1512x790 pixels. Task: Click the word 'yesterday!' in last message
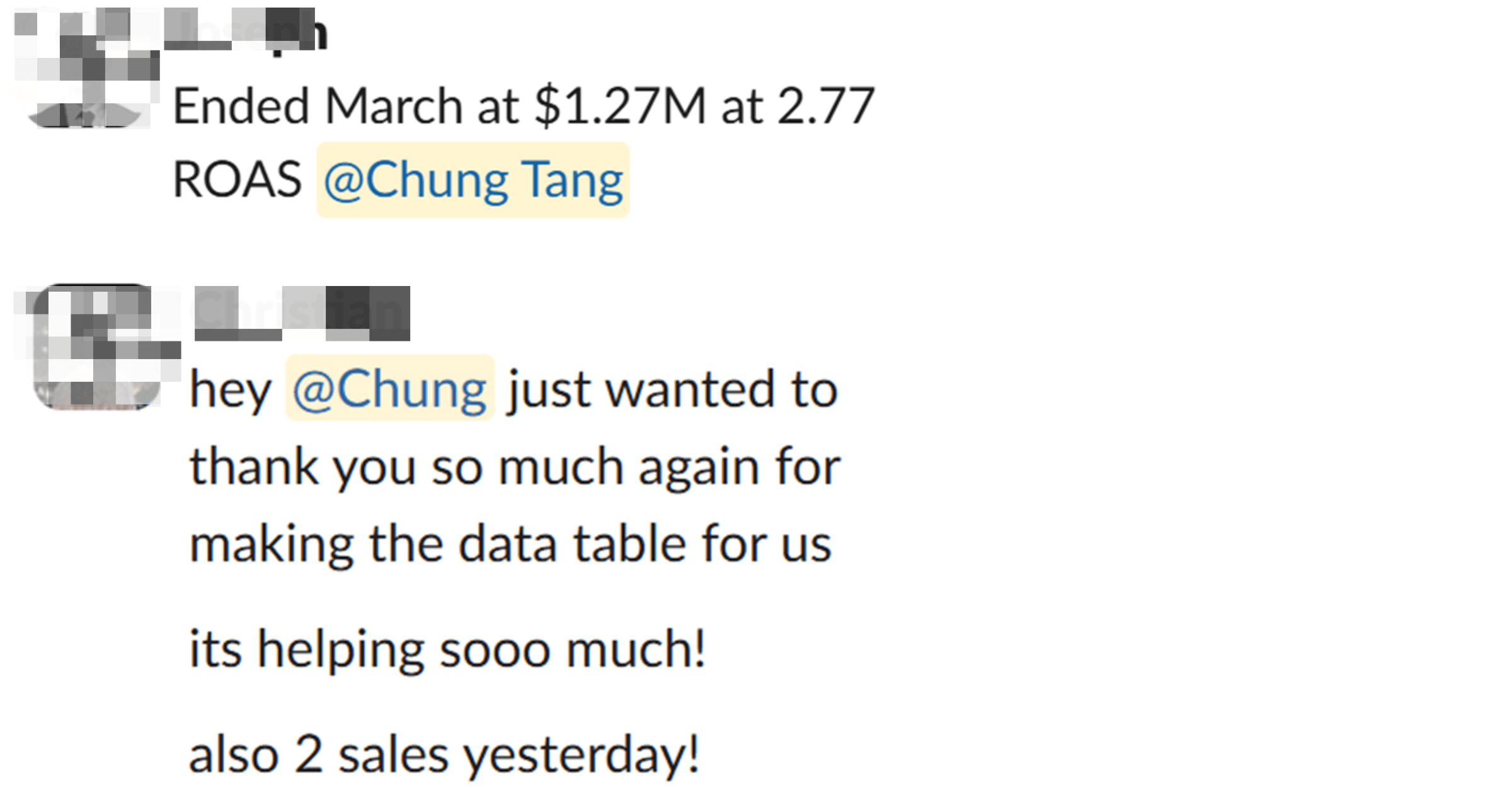coord(581,755)
